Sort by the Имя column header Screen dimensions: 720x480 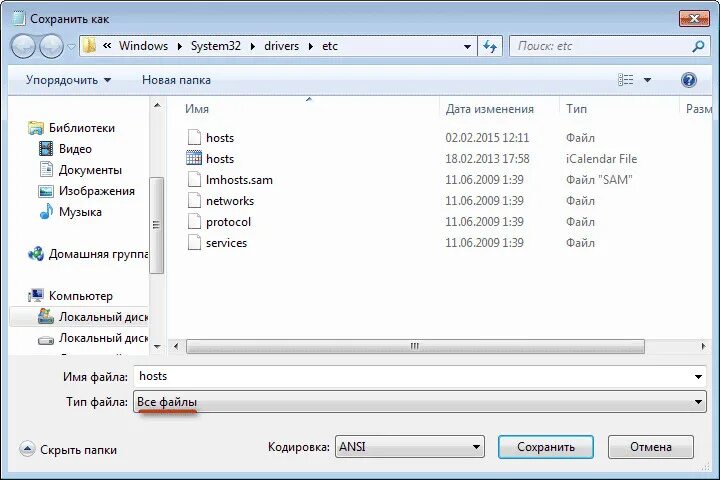point(197,109)
